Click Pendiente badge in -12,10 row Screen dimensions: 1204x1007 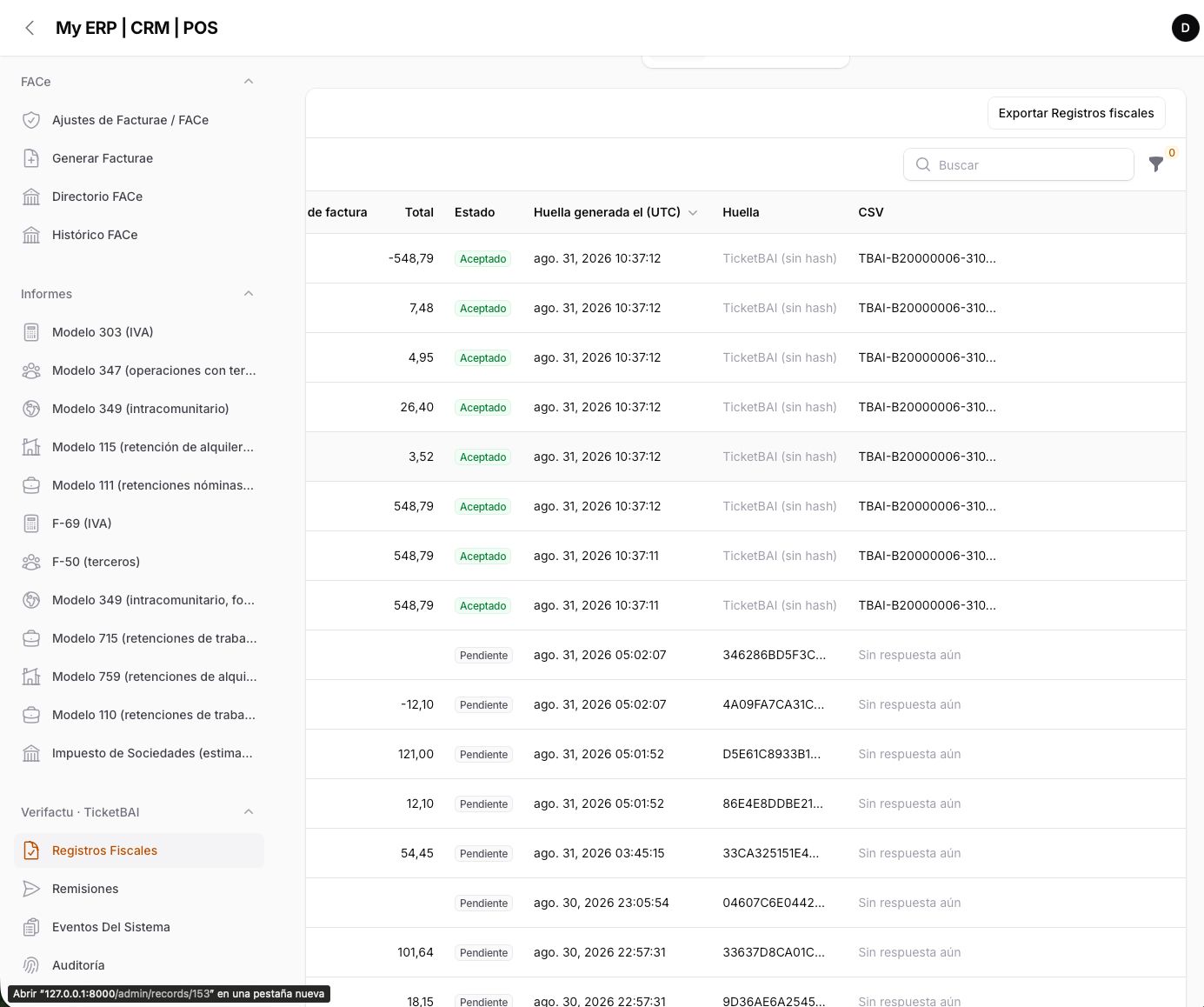483,705
